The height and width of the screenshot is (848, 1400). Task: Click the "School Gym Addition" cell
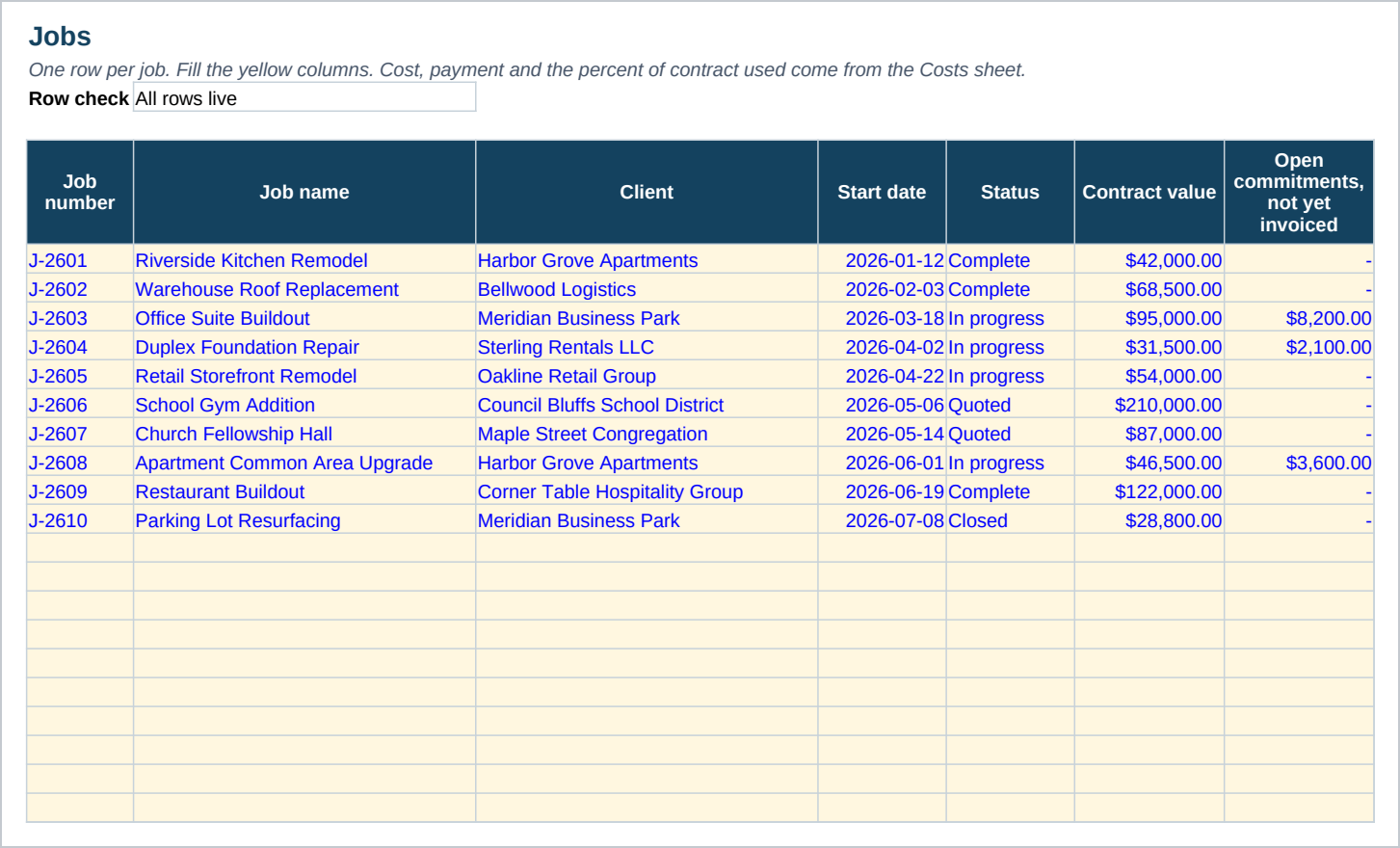pyautogui.click(x=304, y=405)
